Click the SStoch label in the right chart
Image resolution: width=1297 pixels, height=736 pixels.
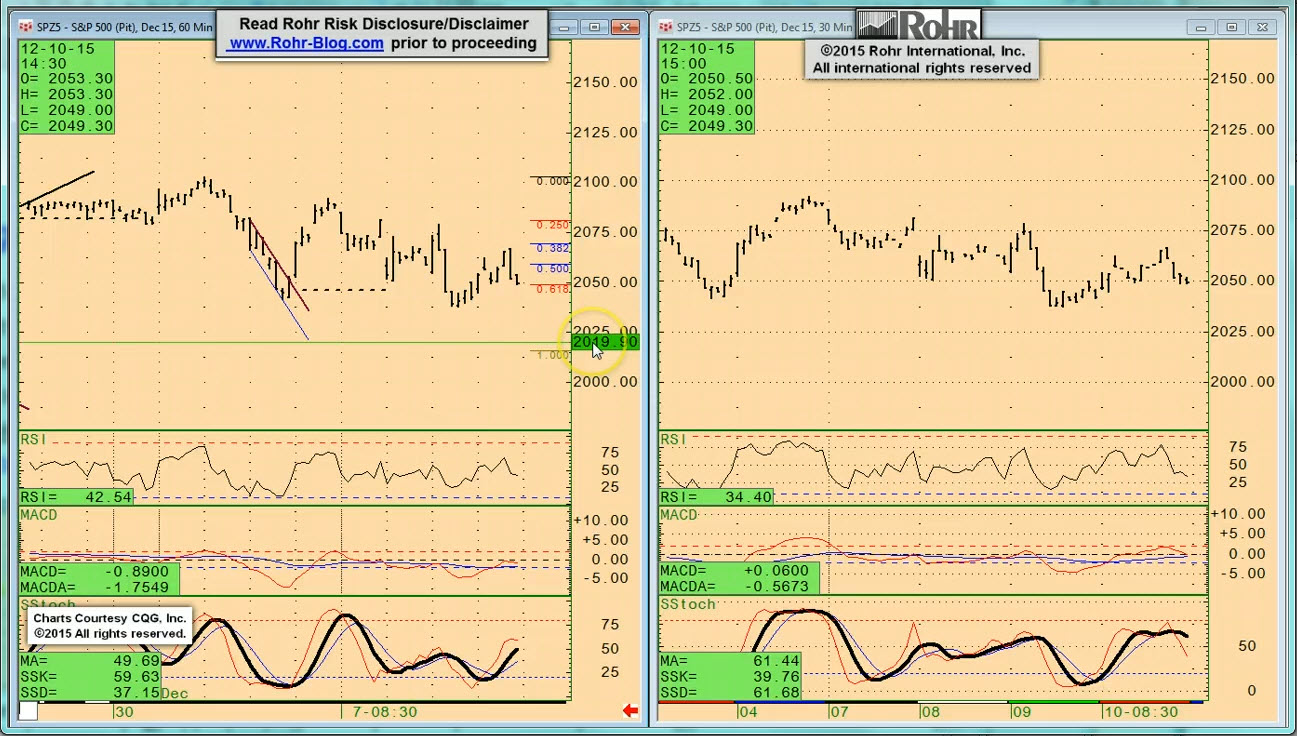pos(688,604)
